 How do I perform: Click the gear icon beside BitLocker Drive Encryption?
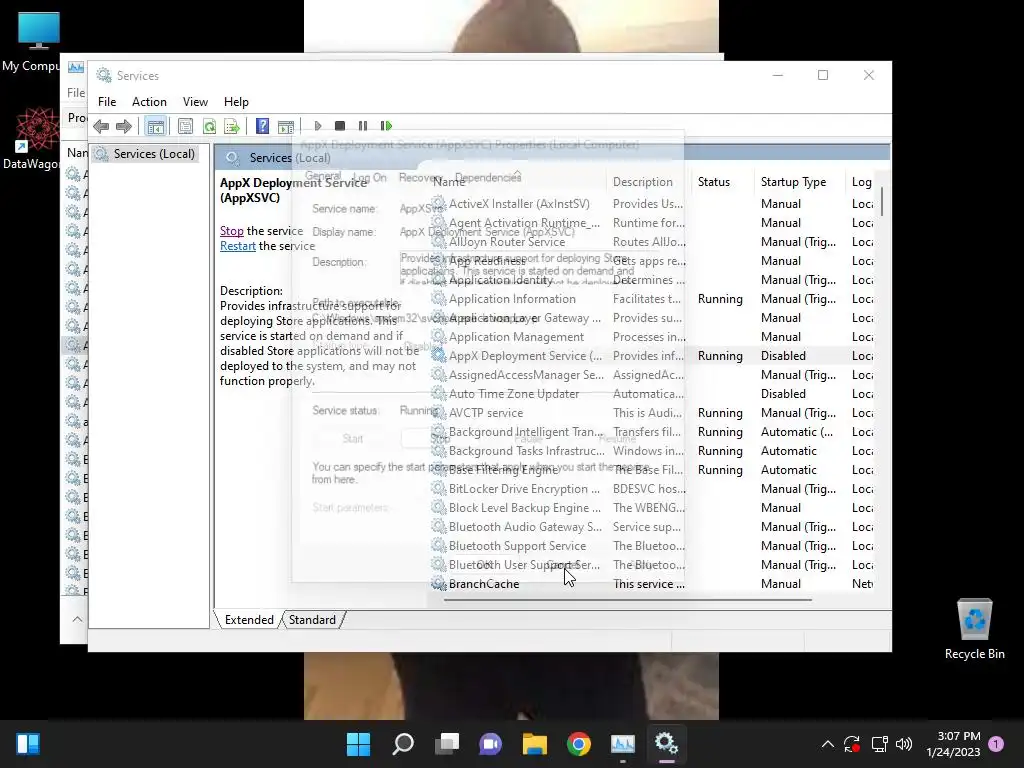[x=438, y=488]
